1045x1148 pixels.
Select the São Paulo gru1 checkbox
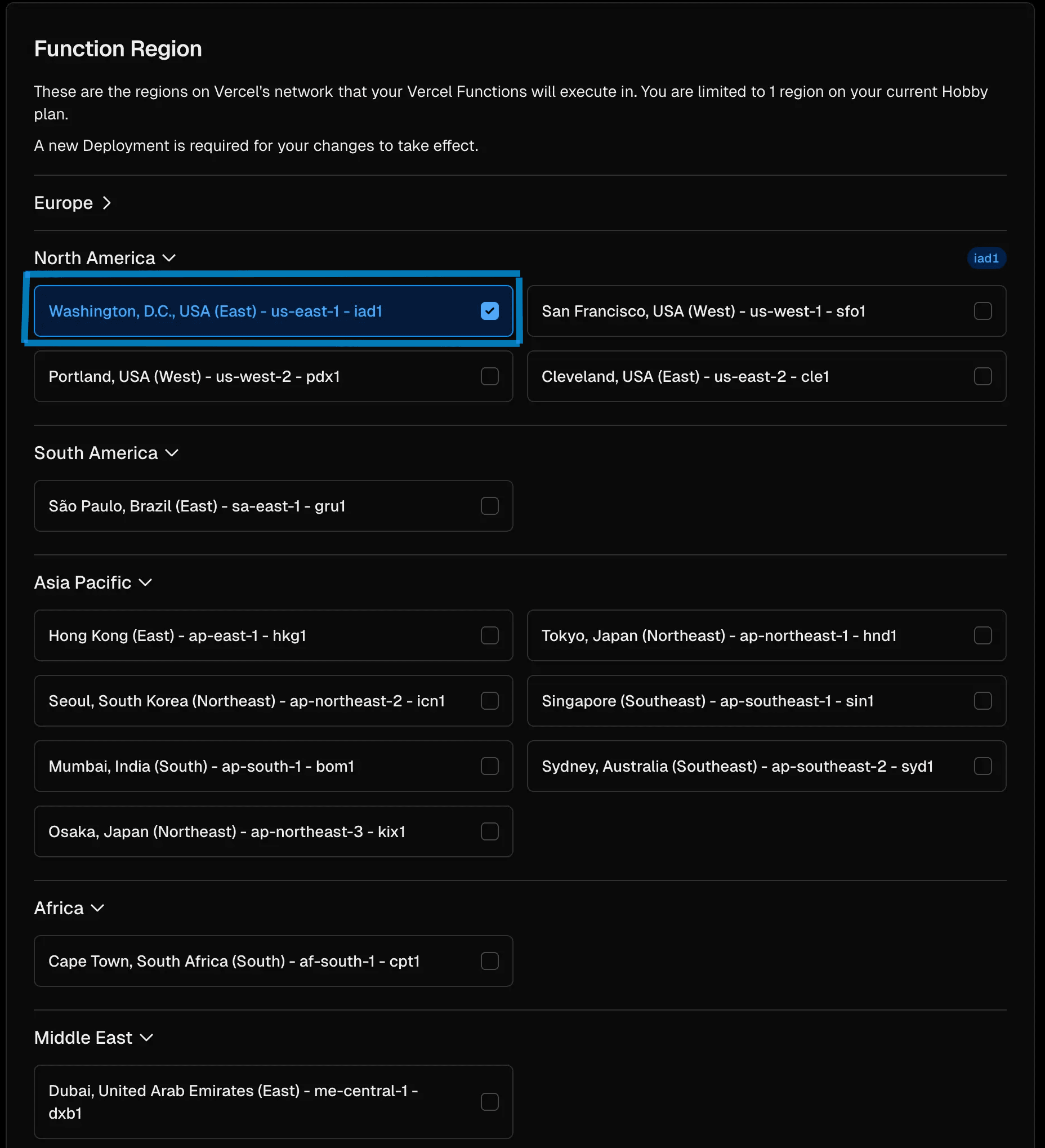(x=489, y=506)
